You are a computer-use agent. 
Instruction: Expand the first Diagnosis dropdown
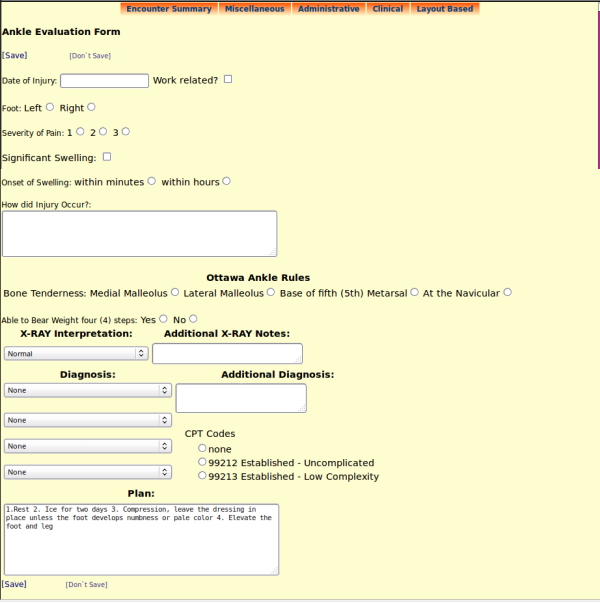pyautogui.click(x=88, y=390)
